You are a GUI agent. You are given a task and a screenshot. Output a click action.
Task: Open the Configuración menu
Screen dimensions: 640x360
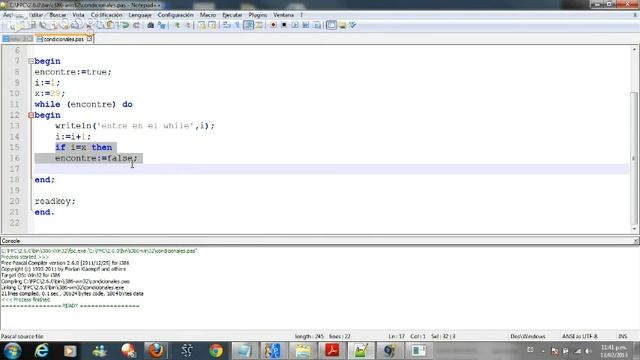[176, 15]
